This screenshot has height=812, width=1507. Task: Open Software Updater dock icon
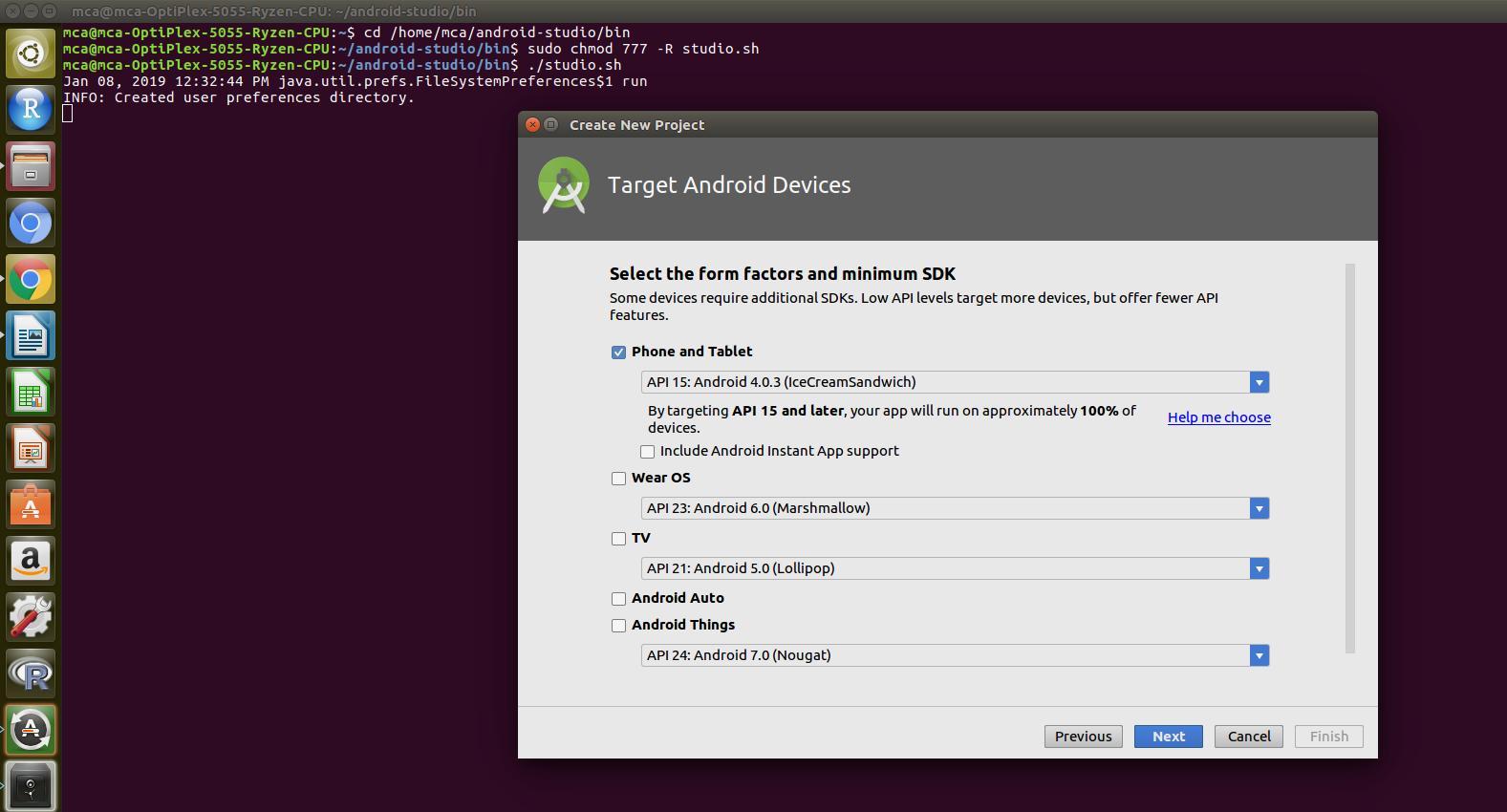pos(31,730)
